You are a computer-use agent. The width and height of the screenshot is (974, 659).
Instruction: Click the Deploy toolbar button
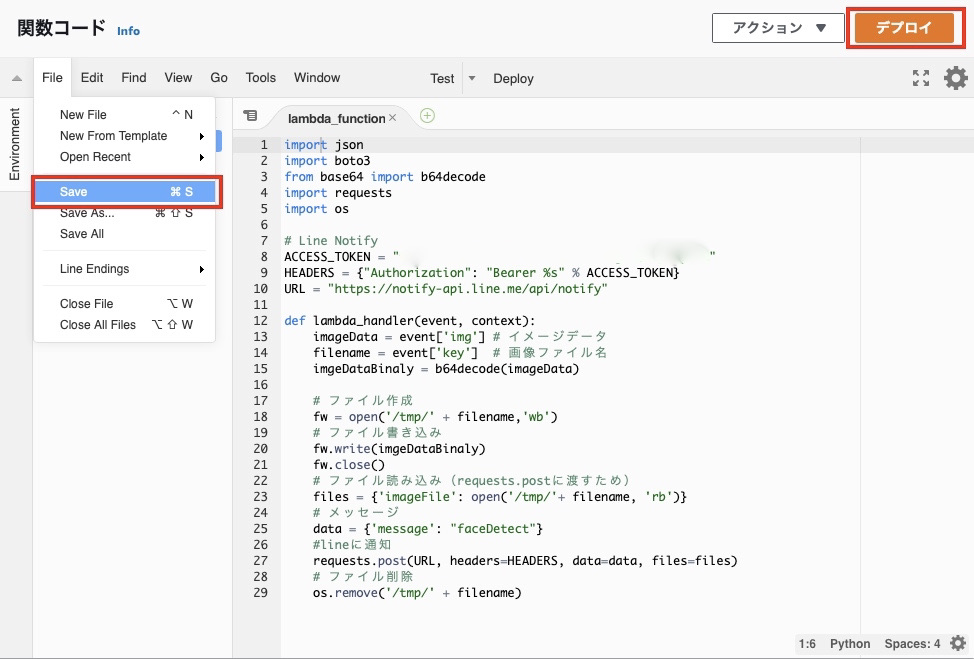point(513,79)
